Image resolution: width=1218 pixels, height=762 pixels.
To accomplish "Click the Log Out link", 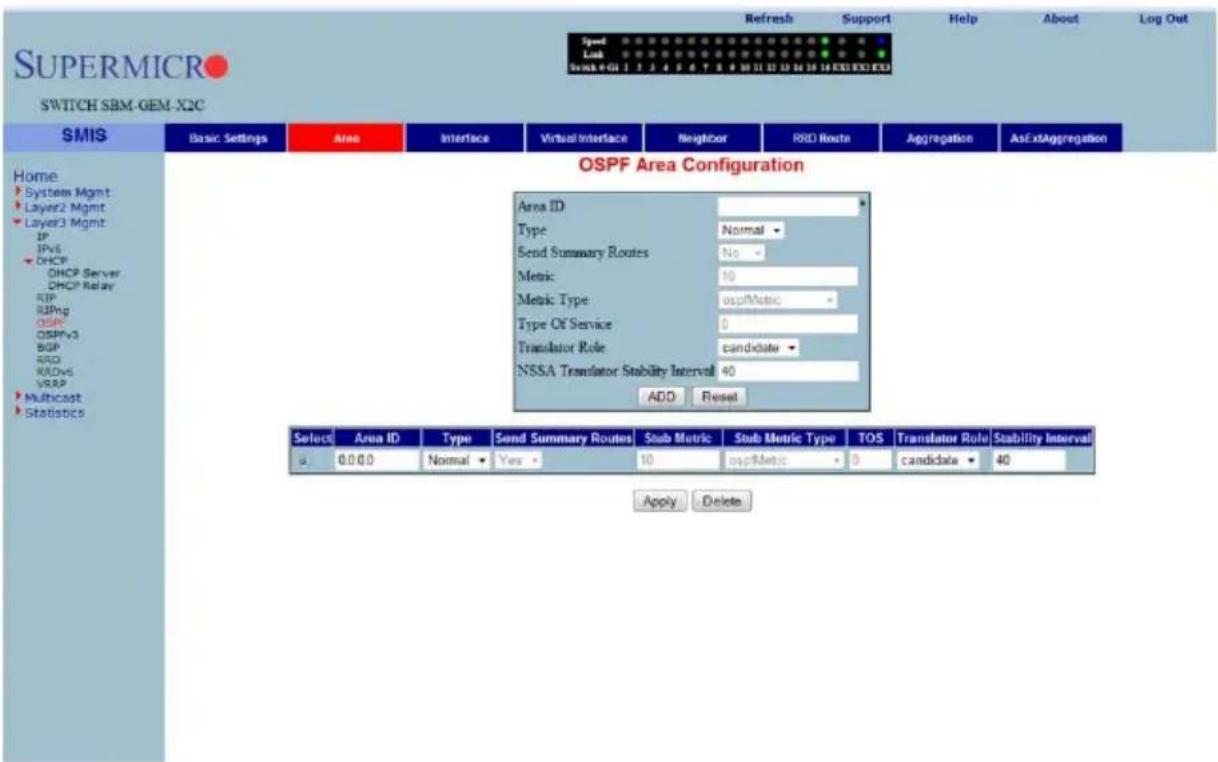I will [x=1162, y=18].
